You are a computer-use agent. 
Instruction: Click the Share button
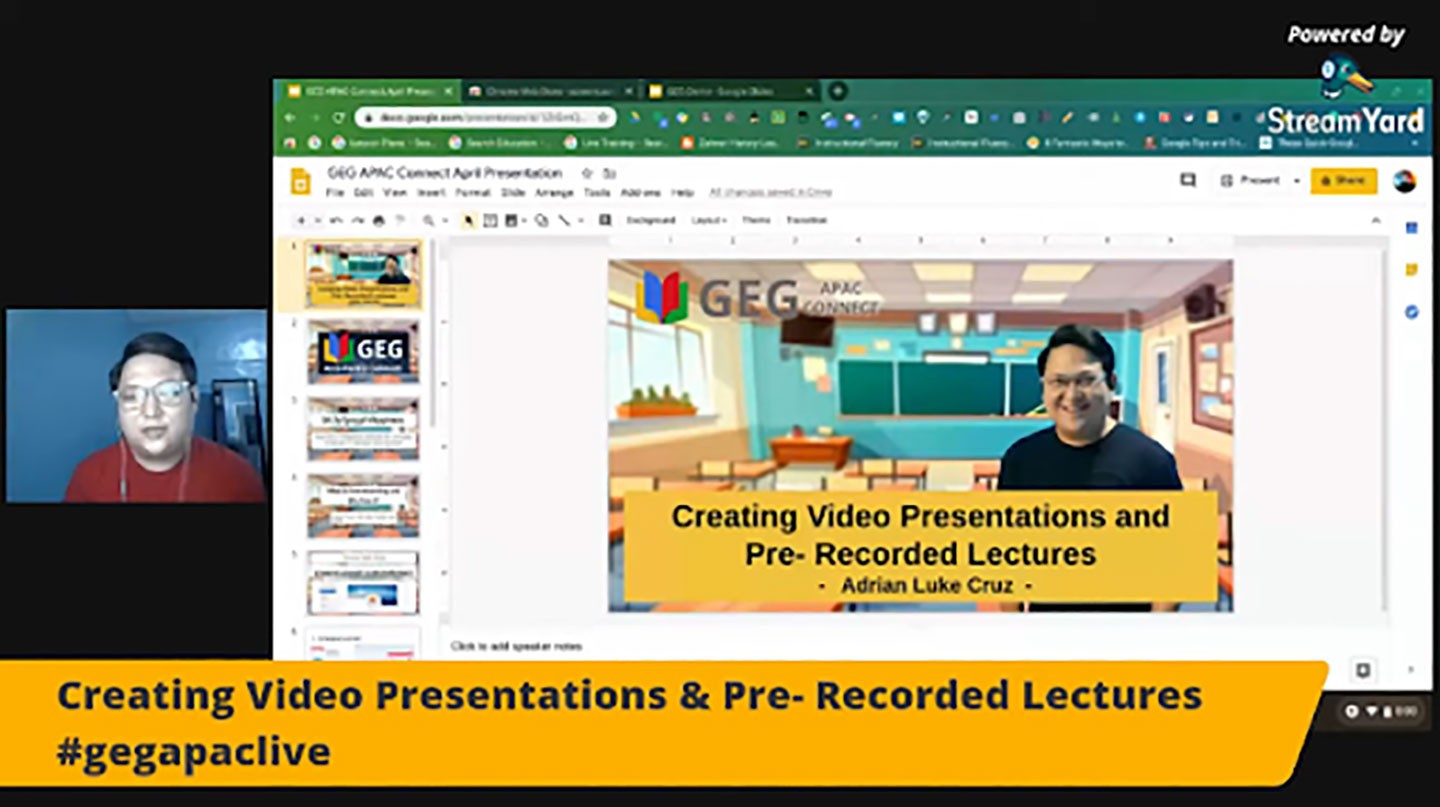click(1344, 181)
